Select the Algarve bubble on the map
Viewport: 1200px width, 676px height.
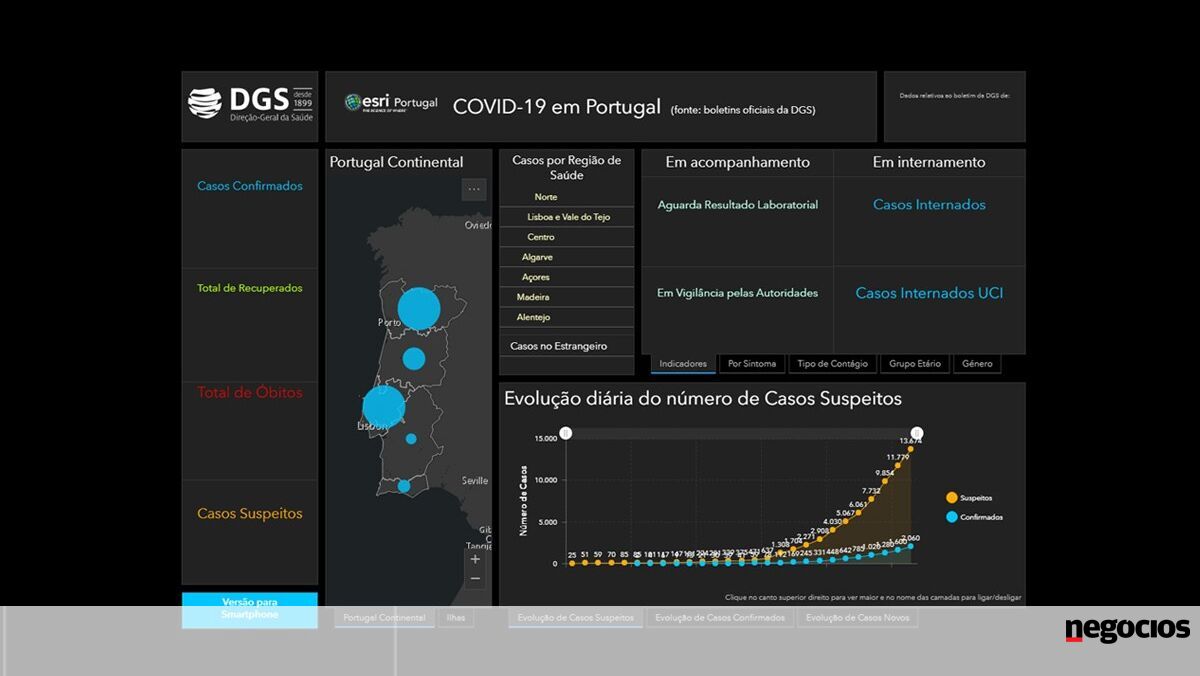pos(404,486)
